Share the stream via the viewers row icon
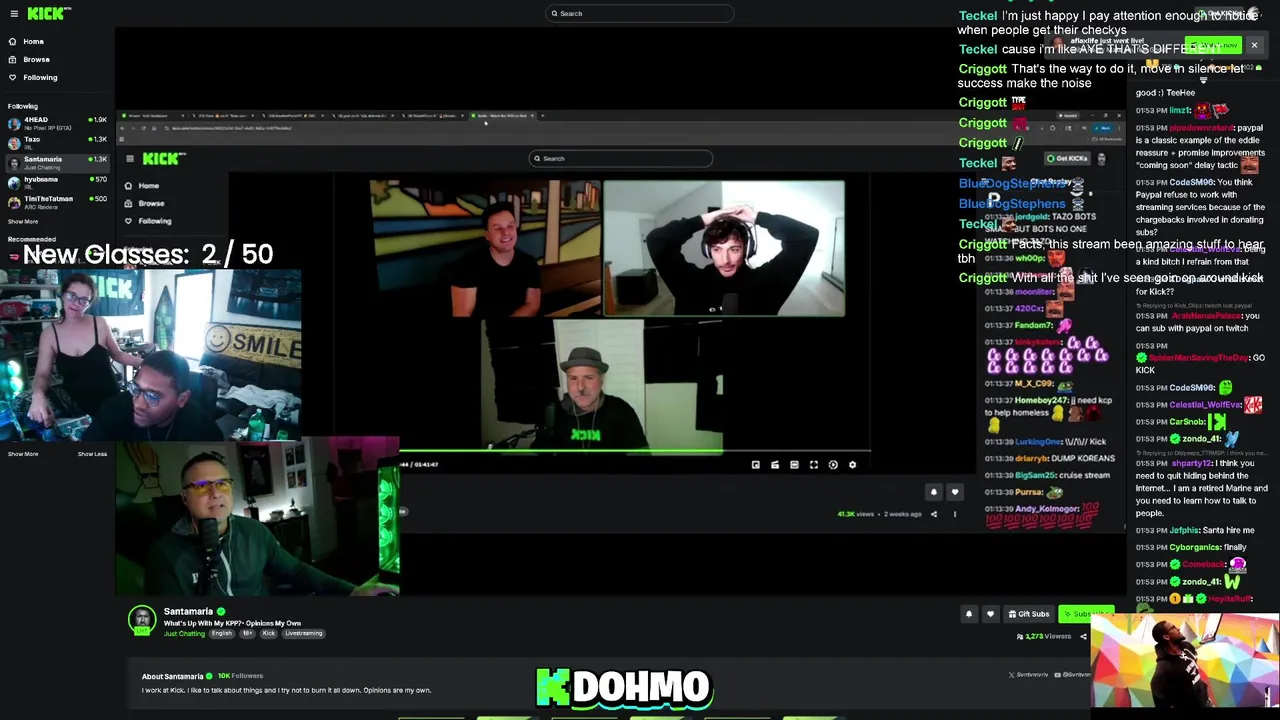The width and height of the screenshot is (1280, 720). (x=1083, y=636)
